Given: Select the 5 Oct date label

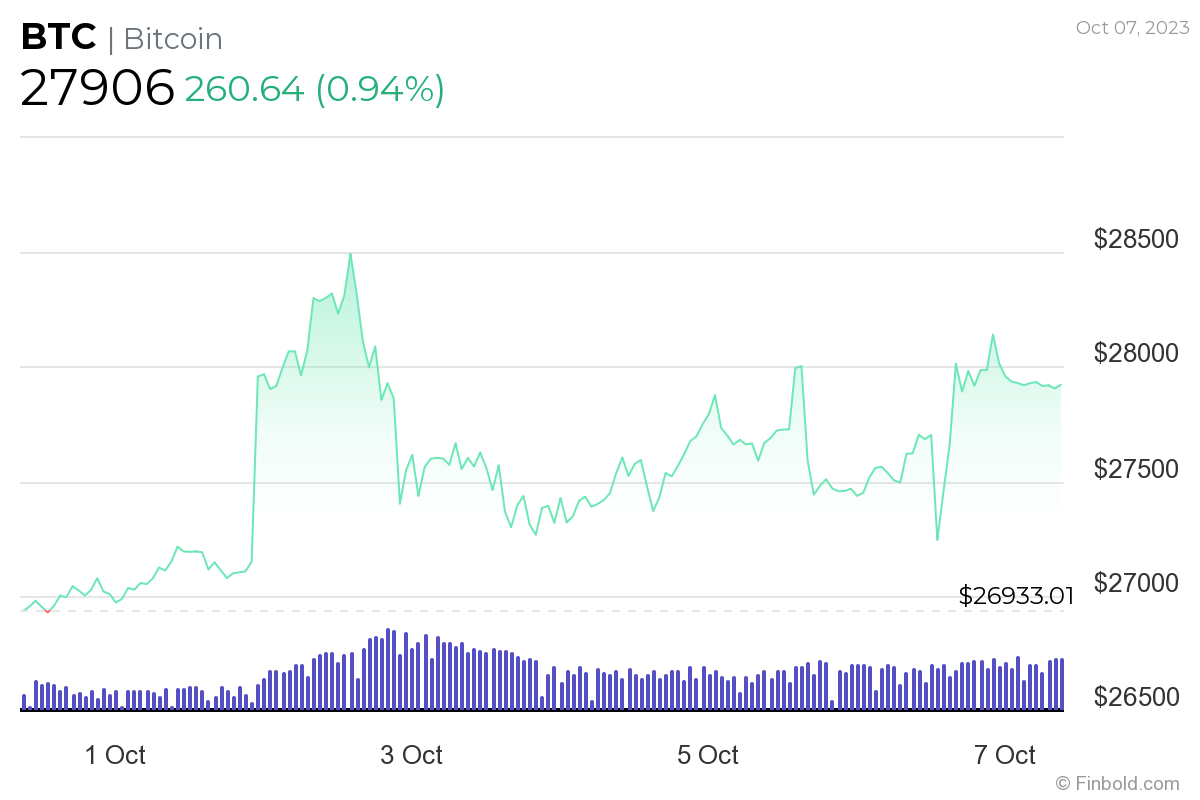Looking at the screenshot, I should tap(707, 756).
